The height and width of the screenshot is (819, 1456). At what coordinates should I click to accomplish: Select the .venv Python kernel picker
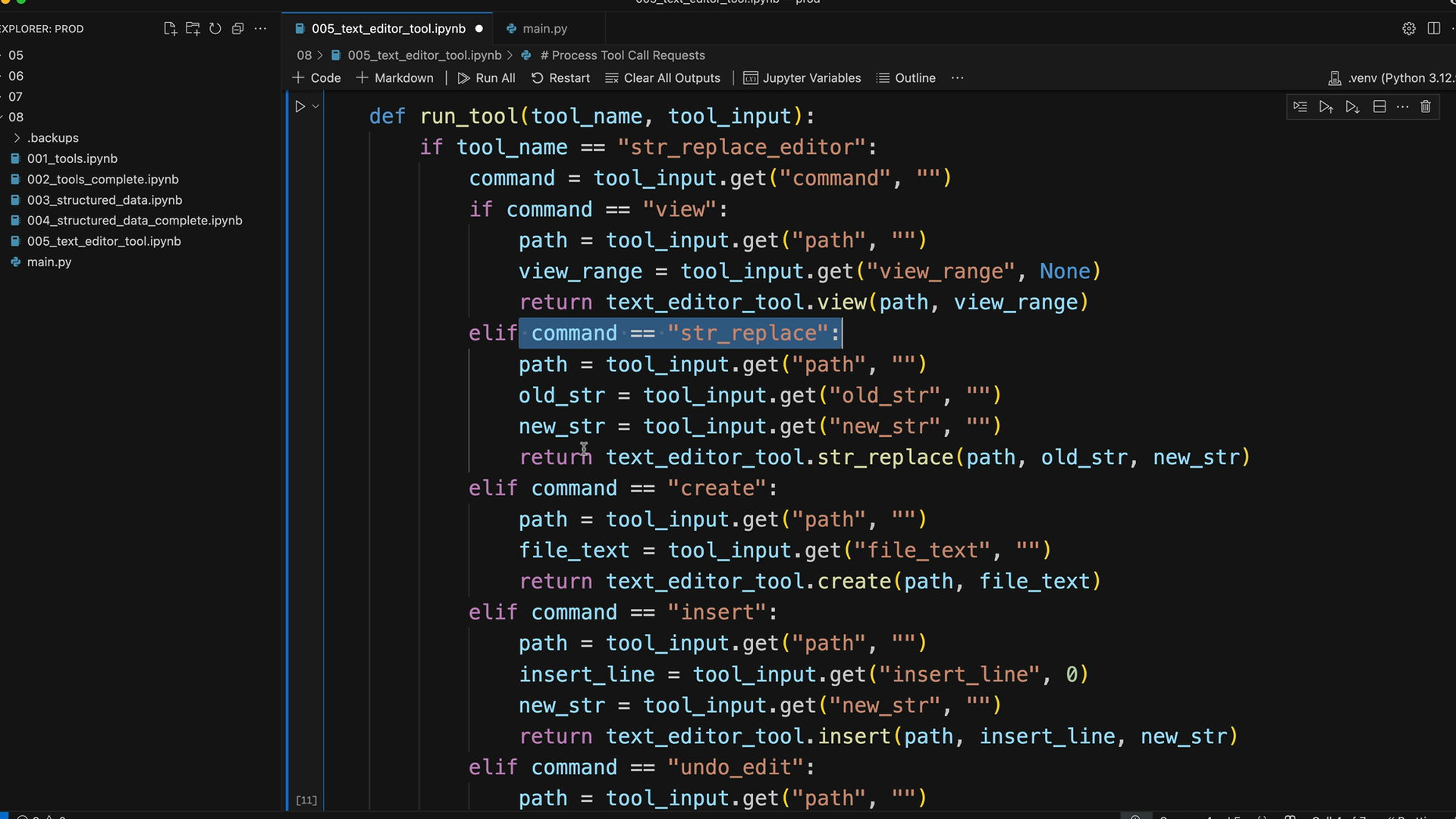1391,78
